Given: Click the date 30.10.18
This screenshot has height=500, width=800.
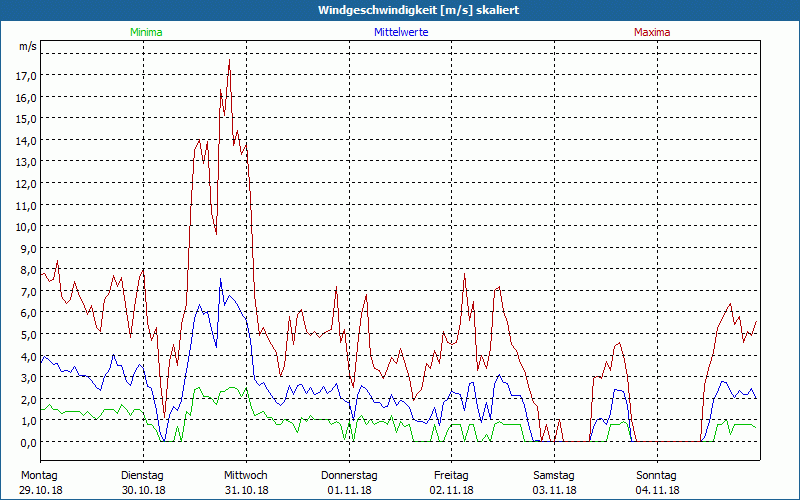Looking at the screenshot, I should 144,490.
